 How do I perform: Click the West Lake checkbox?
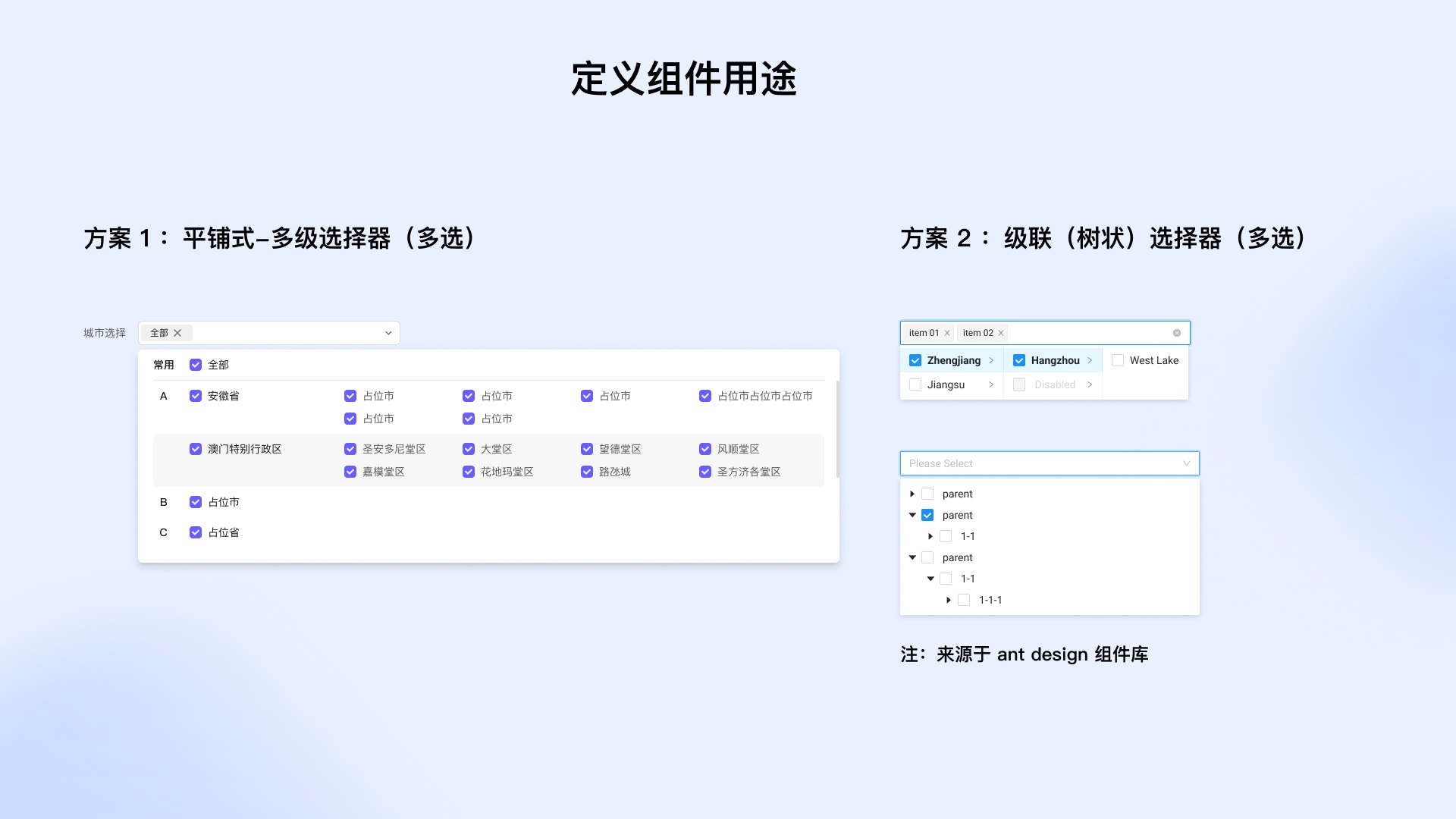pyautogui.click(x=1117, y=360)
